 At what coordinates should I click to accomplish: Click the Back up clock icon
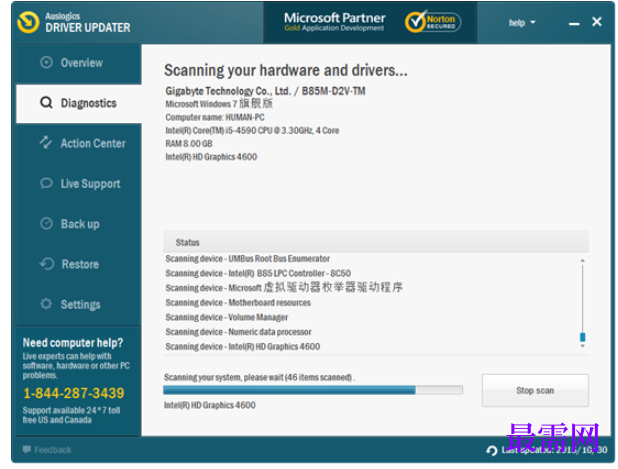[47, 223]
